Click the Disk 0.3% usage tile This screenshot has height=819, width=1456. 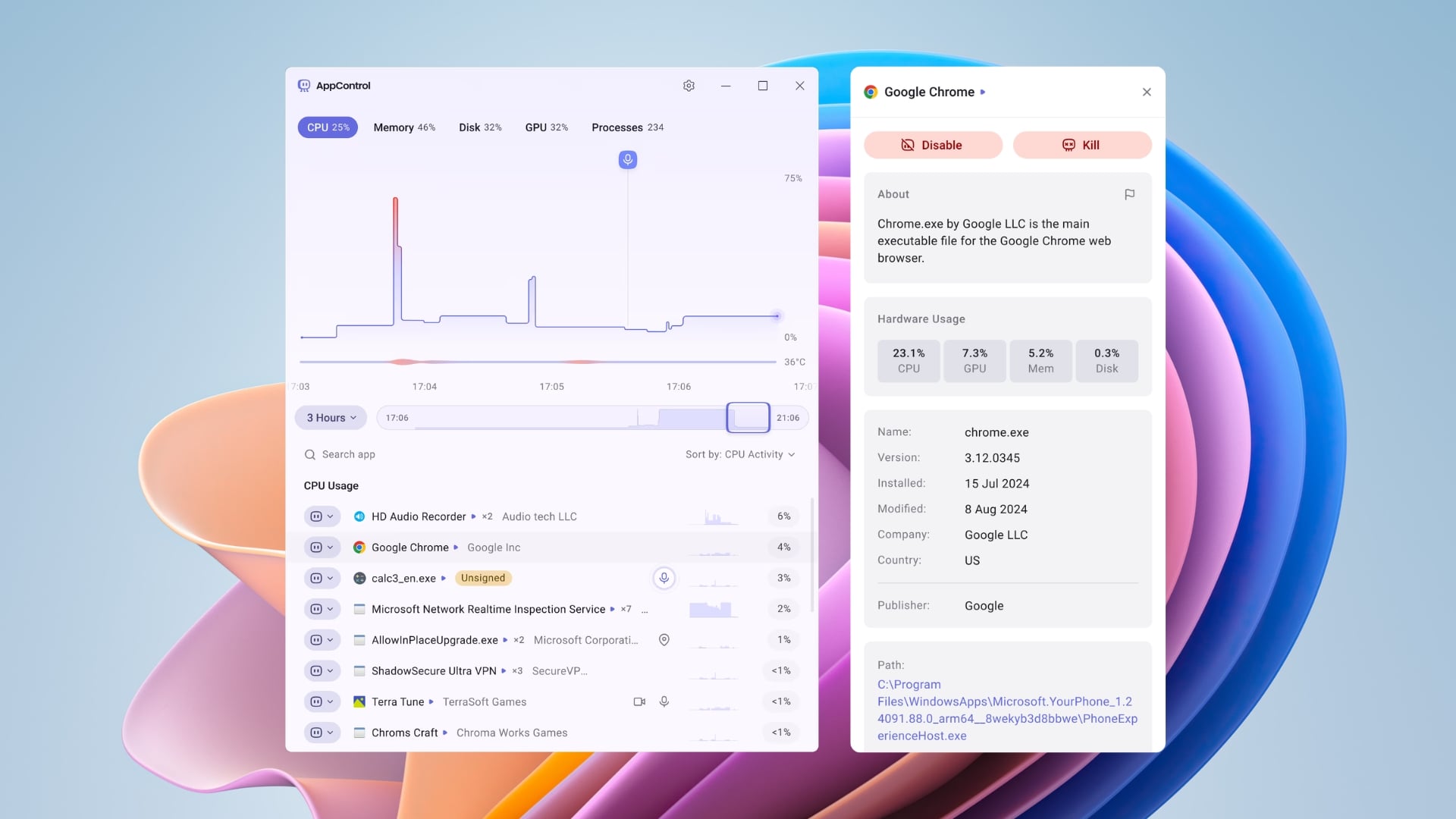point(1106,361)
